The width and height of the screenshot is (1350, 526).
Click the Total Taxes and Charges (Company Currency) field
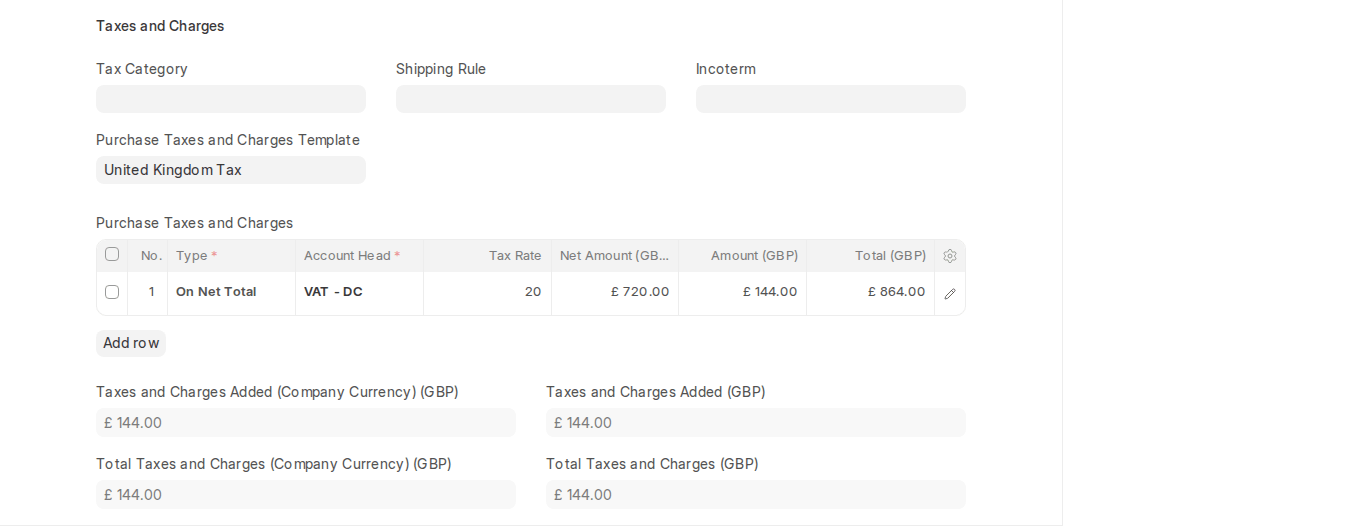(x=306, y=494)
